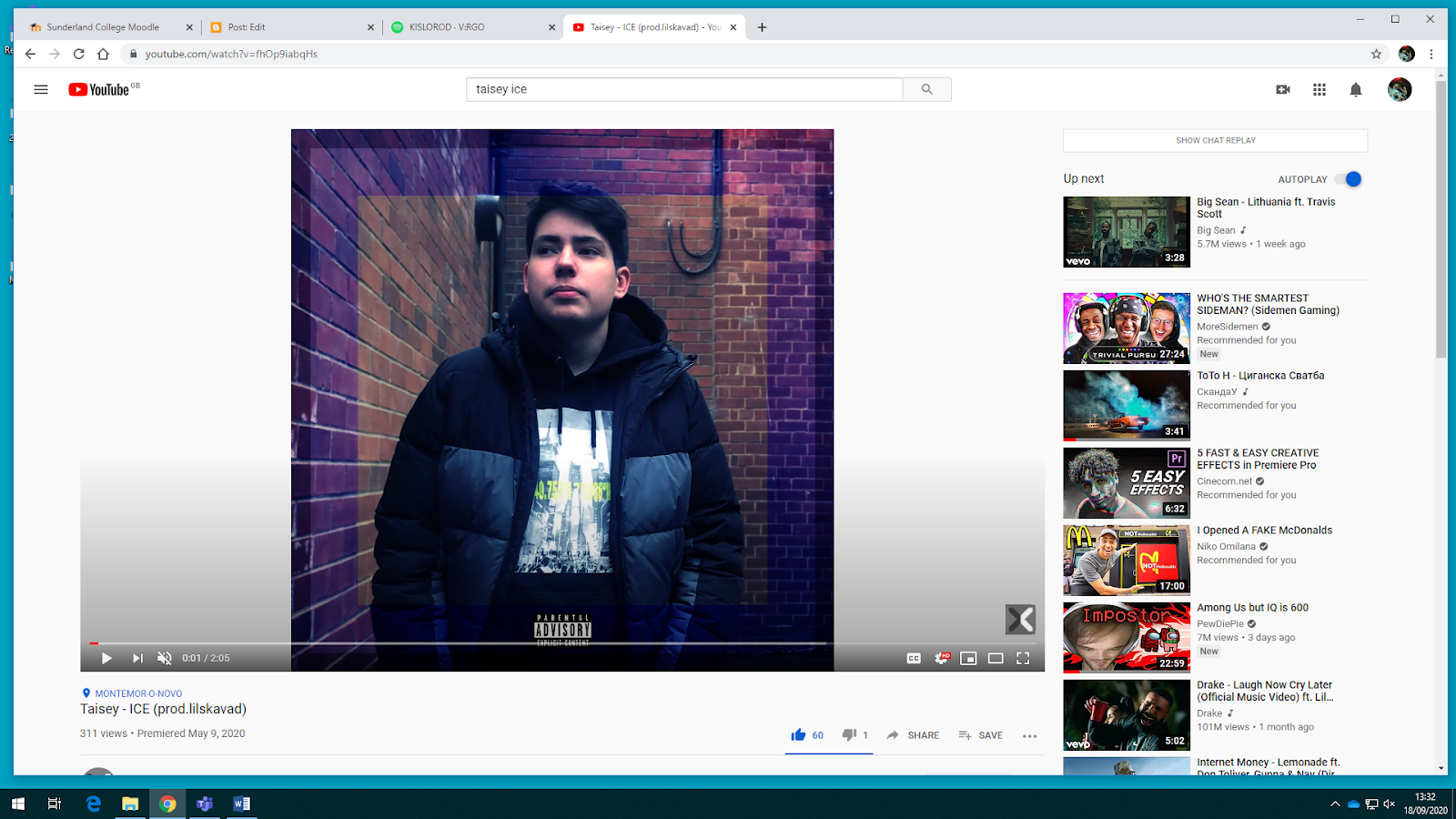Open Microsoft Teams from taskbar
1456x819 pixels.
pyautogui.click(x=205, y=804)
